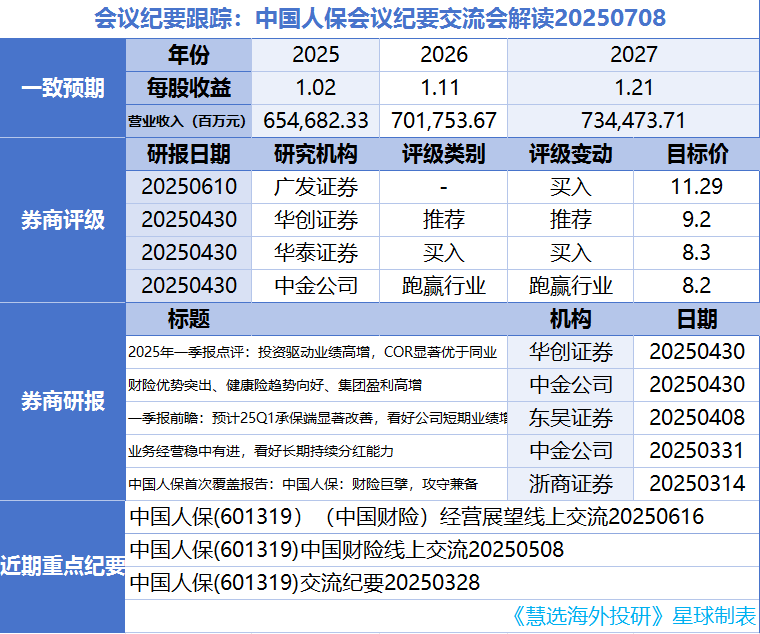This screenshot has height=634, width=760.
Task: Open report 一季报前瞻 title
Action: pos(317,418)
